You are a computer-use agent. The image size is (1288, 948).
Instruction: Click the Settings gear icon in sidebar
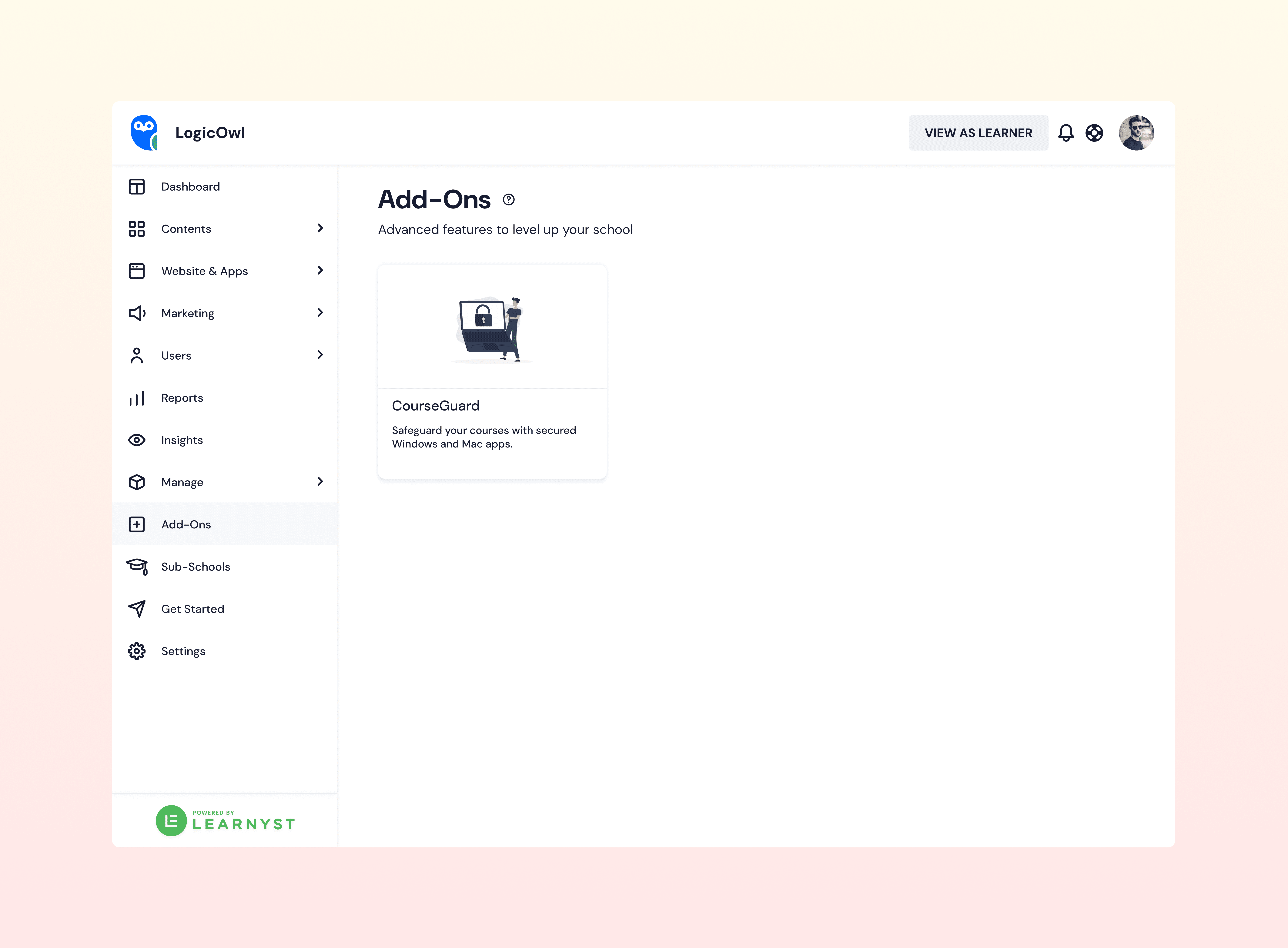[x=137, y=651]
